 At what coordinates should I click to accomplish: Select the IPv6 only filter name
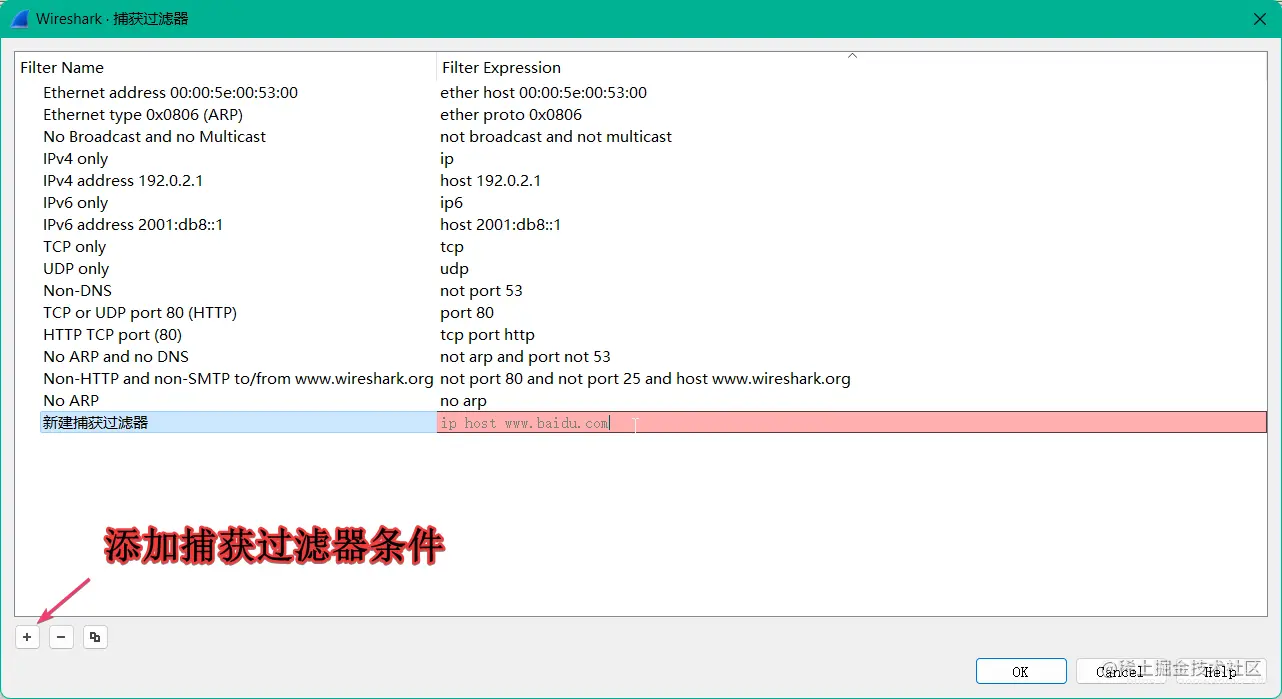[x=75, y=203]
